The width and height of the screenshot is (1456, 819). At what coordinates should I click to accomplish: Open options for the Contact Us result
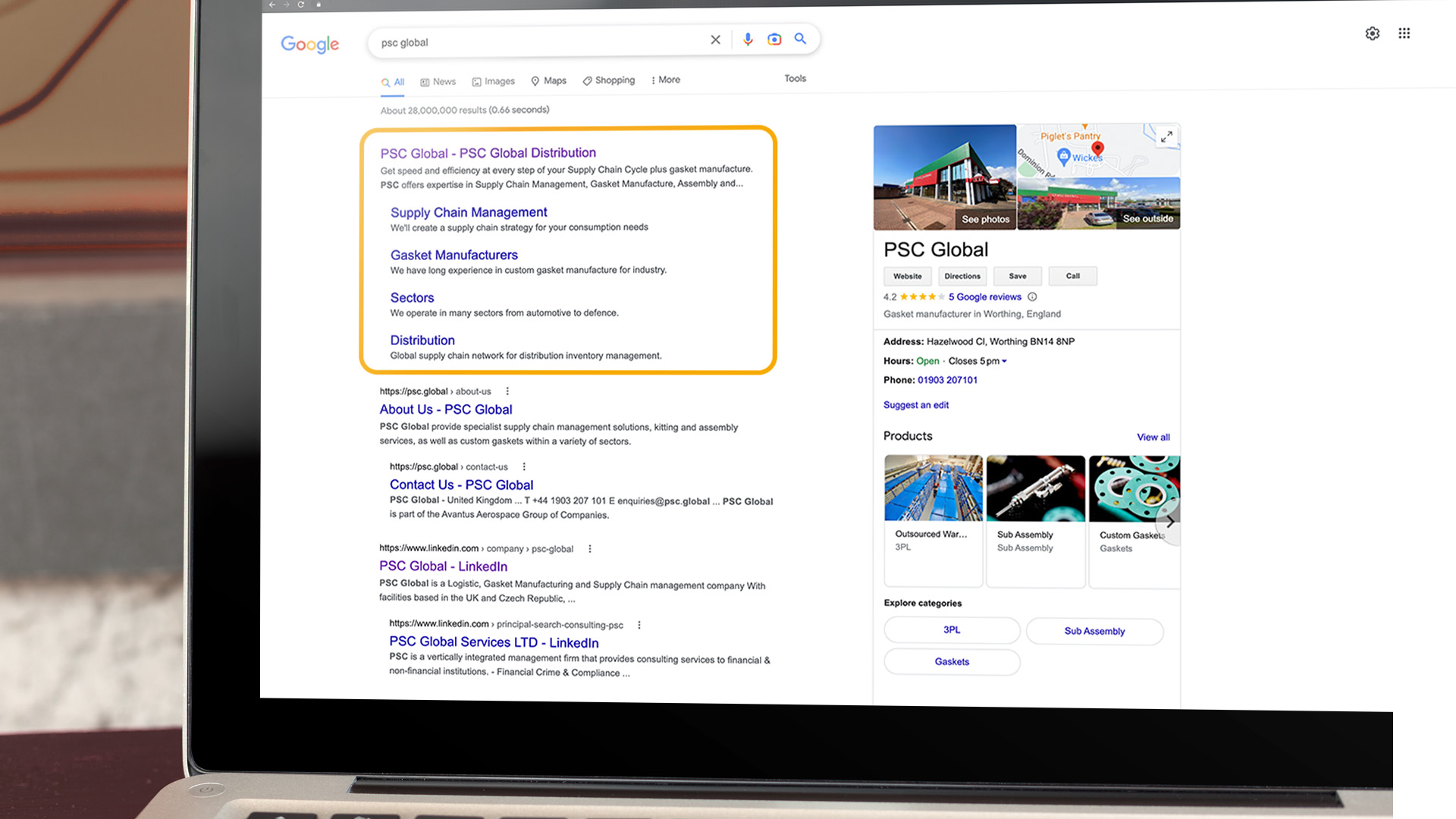[524, 466]
